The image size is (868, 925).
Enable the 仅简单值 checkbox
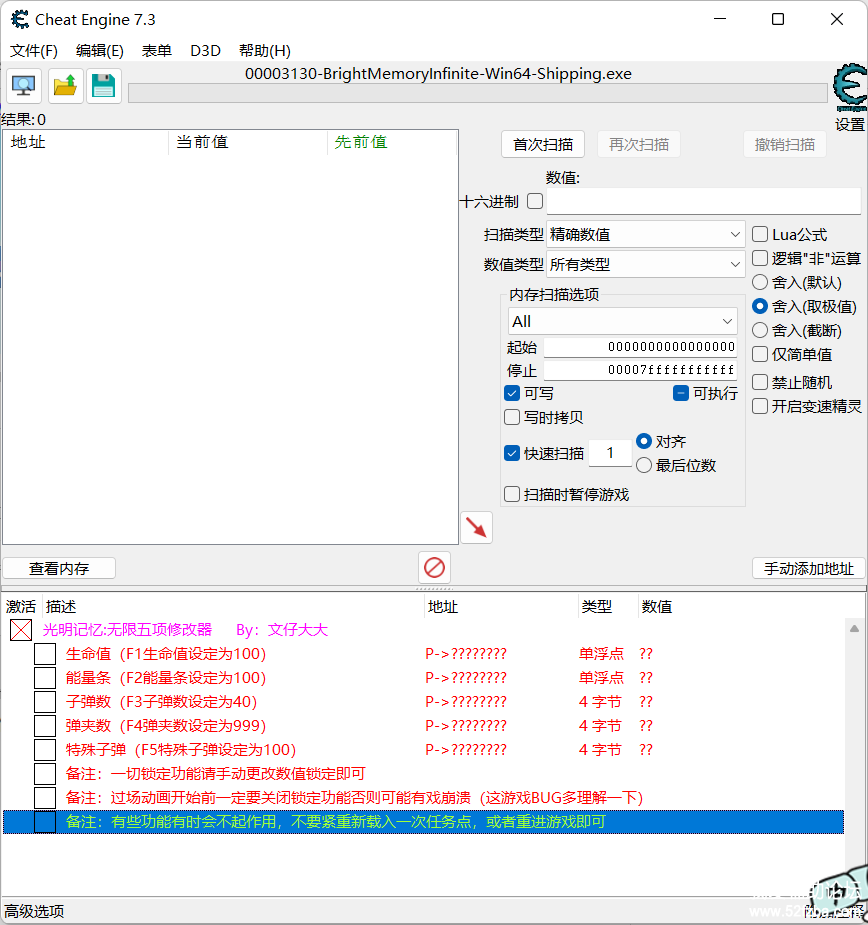(760, 354)
